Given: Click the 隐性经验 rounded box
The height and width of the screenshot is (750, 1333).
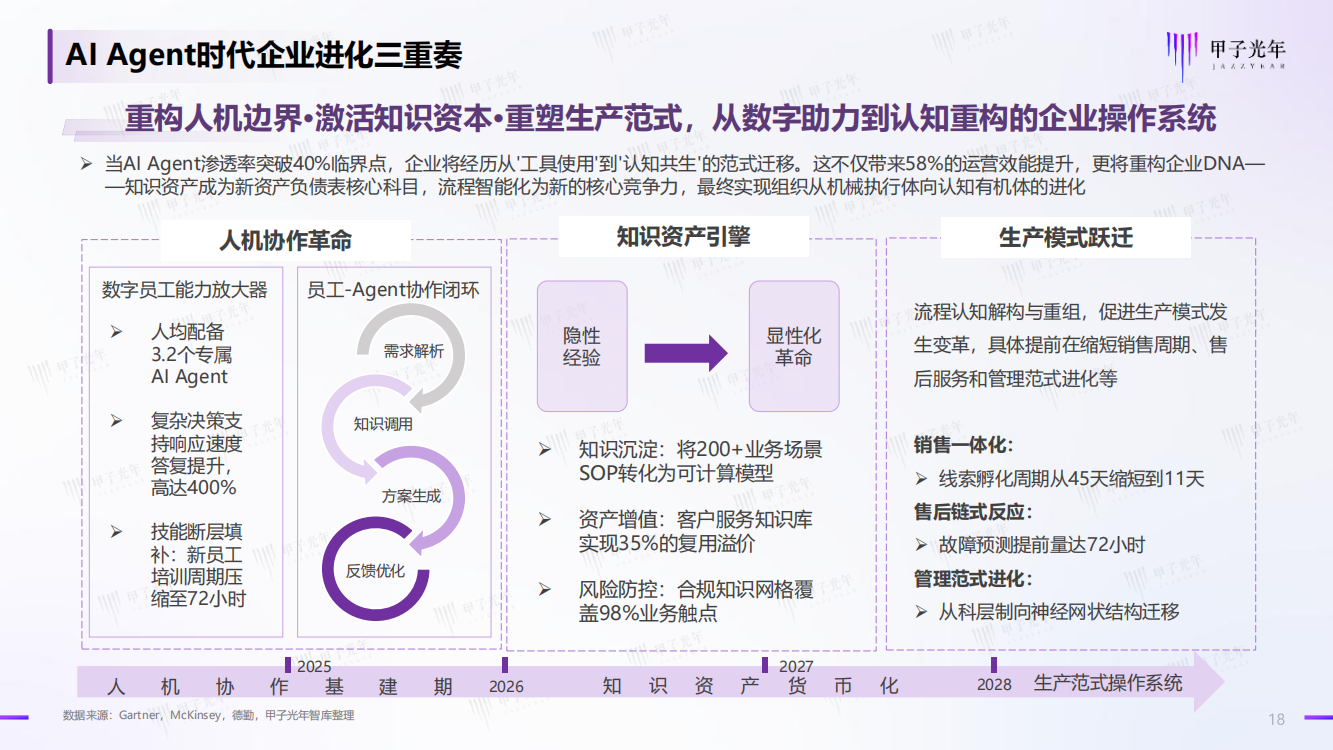Looking at the screenshot, I should (582, 346).
